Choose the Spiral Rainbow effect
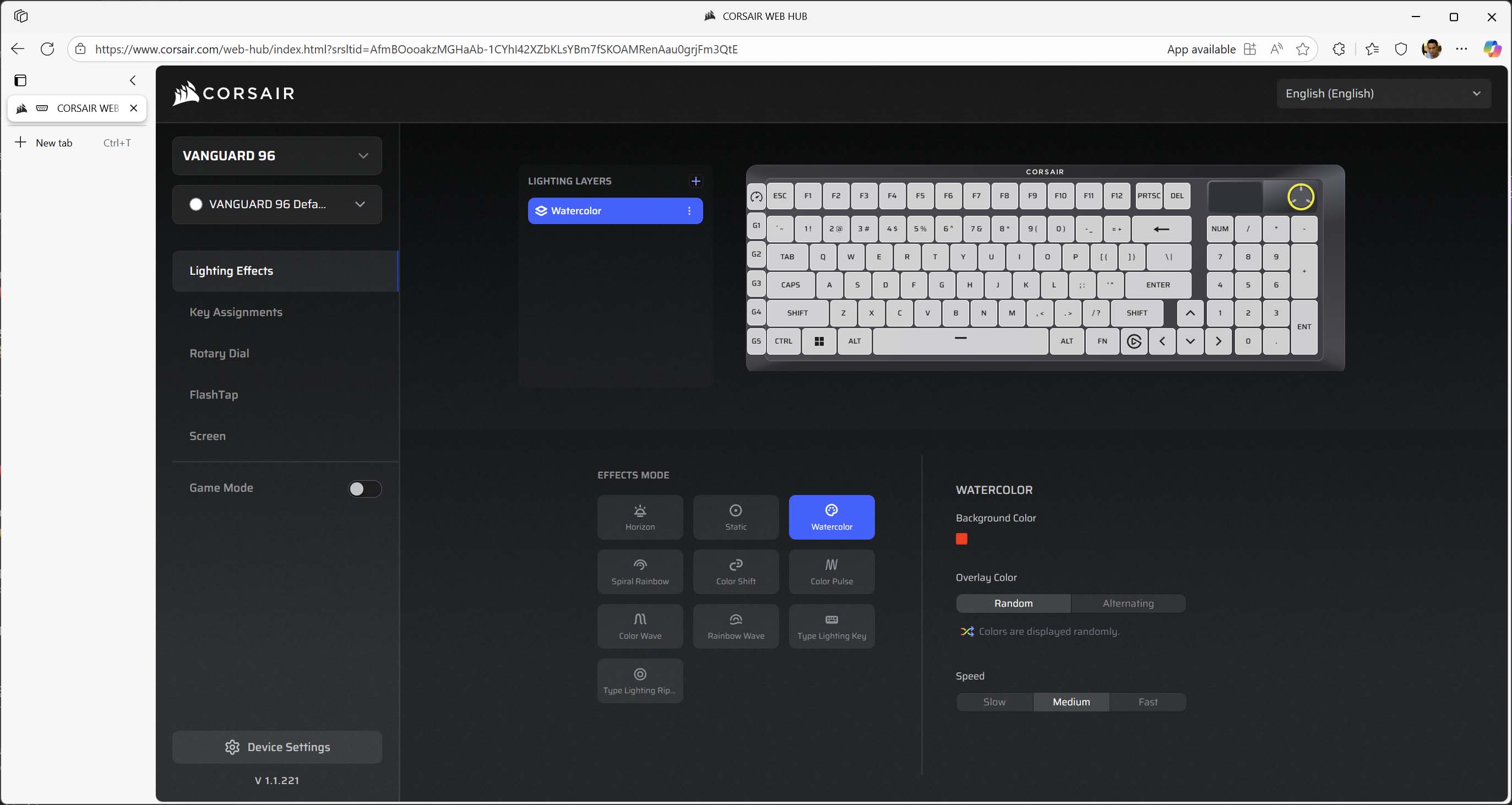Screen dimensions: 1512x805 (x=640, y=572)
